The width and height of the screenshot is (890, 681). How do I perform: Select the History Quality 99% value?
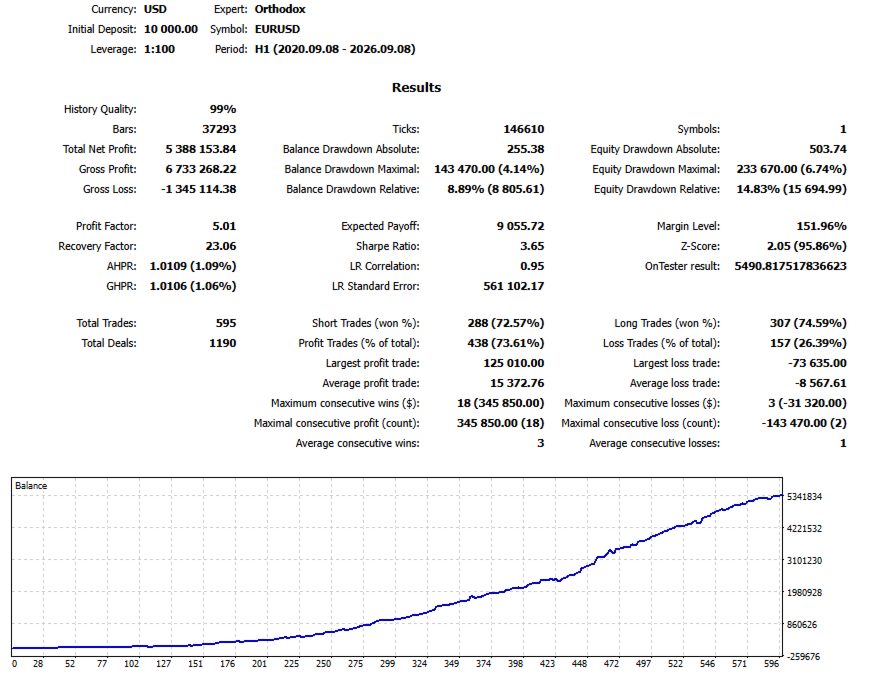point(222,109)
